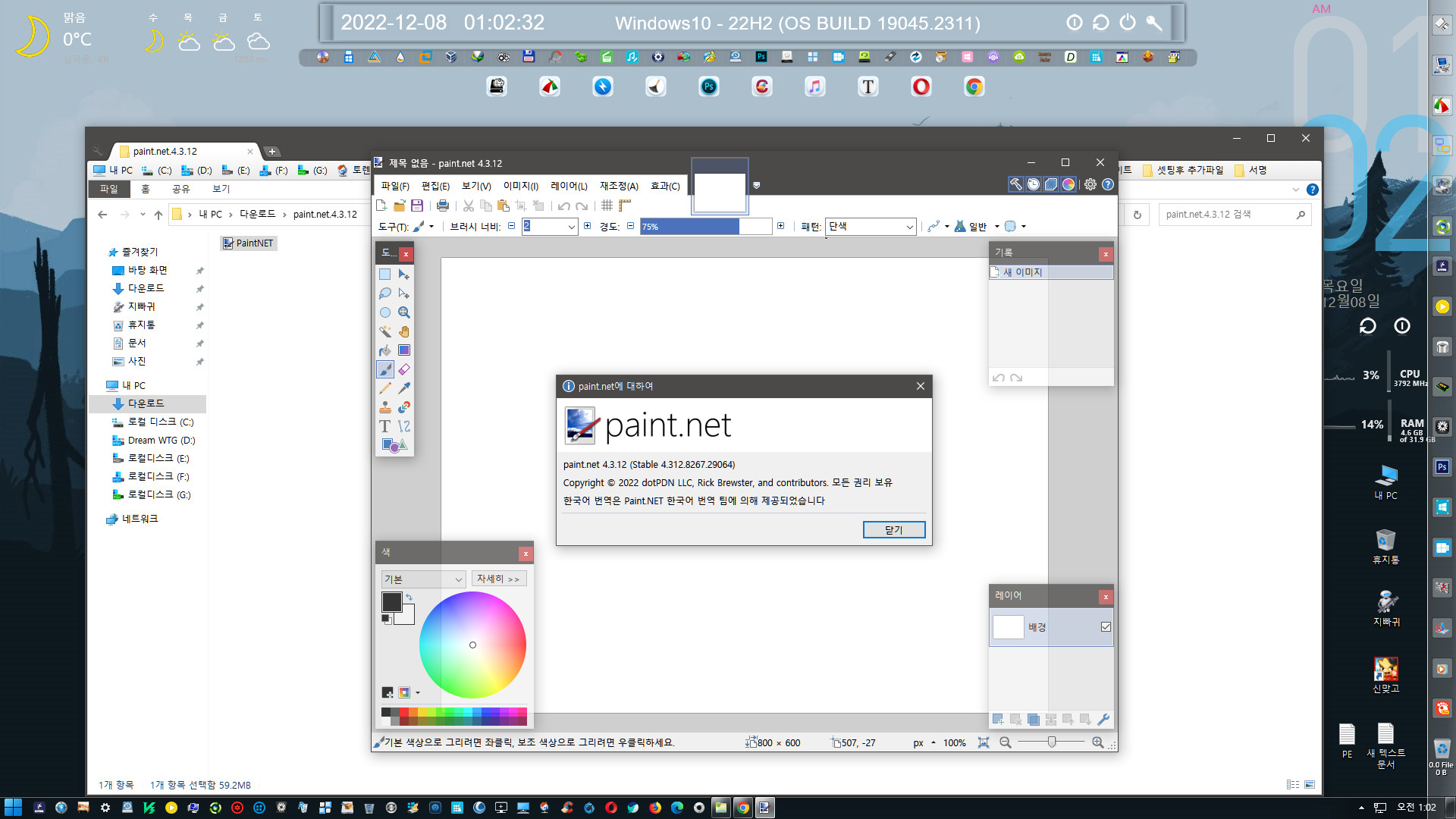1456x819 pixels.
Task: Click the Open file folder icon
Action: [x=400, y=206]
